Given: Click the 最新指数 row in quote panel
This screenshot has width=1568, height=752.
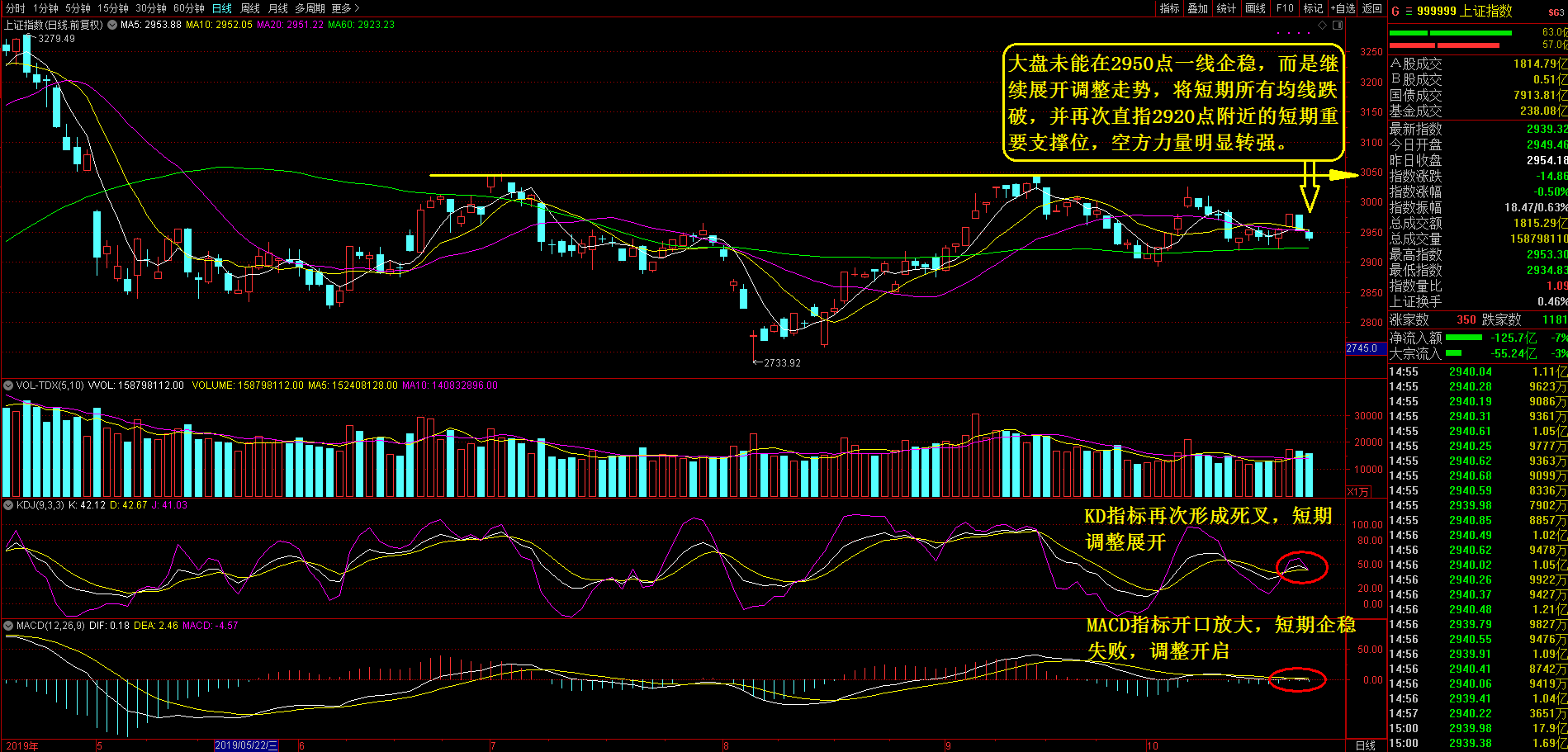Looking at the screenshot, I should 1478,129.
